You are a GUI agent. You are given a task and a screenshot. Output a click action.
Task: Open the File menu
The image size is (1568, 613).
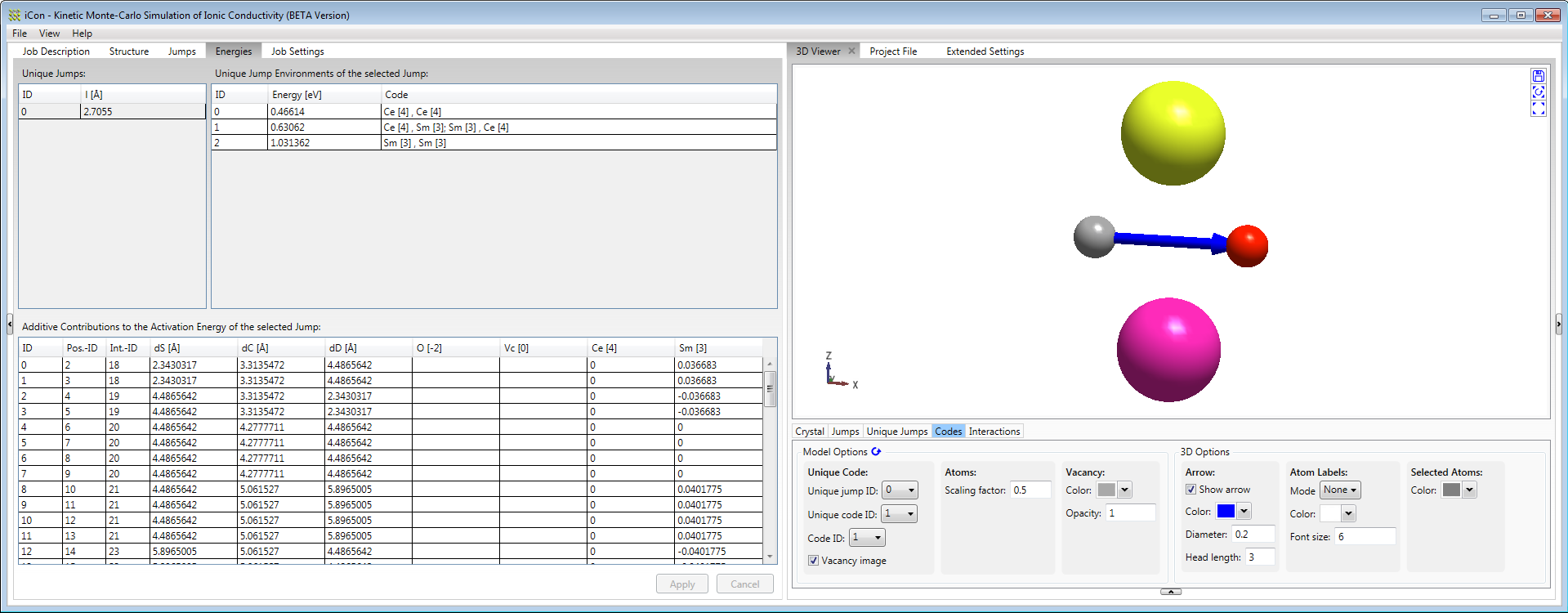pos(20,34)
